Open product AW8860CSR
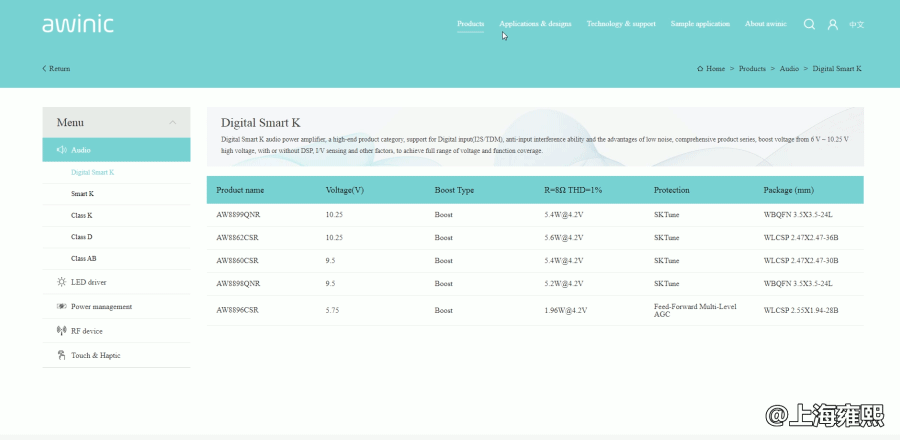900x440 pixels. pyautogui.click(x=237, y=260)
